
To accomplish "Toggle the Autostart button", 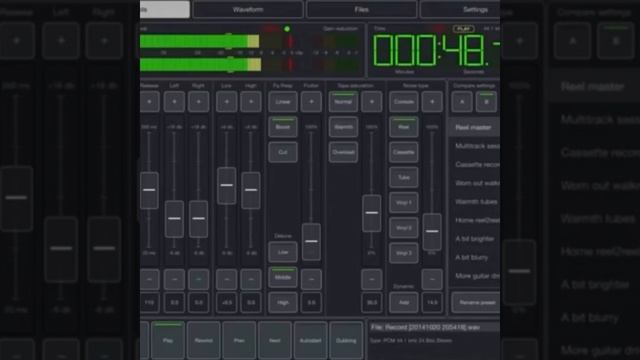I will pos(310,340).
